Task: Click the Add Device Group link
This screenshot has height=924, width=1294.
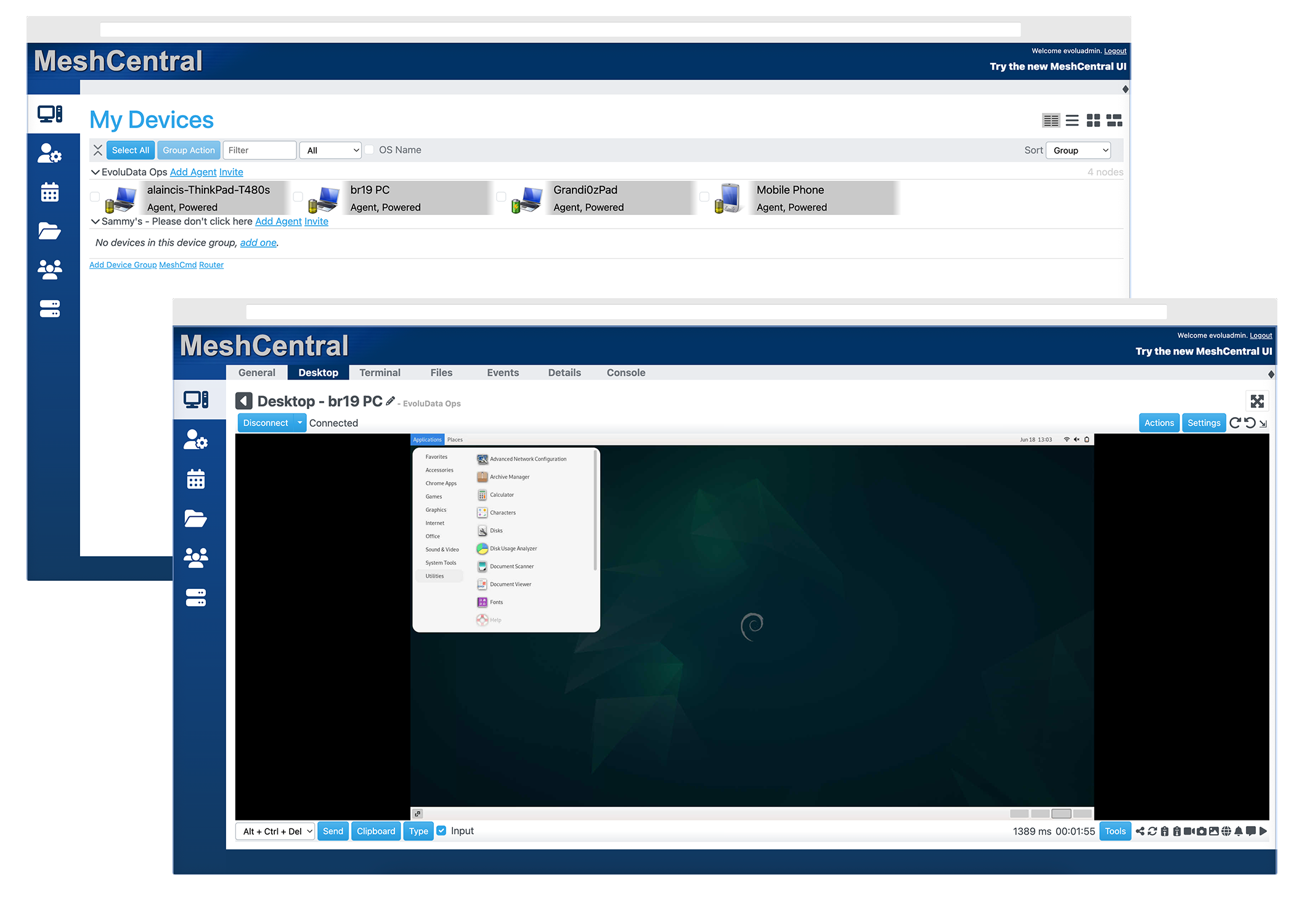Action: click(123, 265)
